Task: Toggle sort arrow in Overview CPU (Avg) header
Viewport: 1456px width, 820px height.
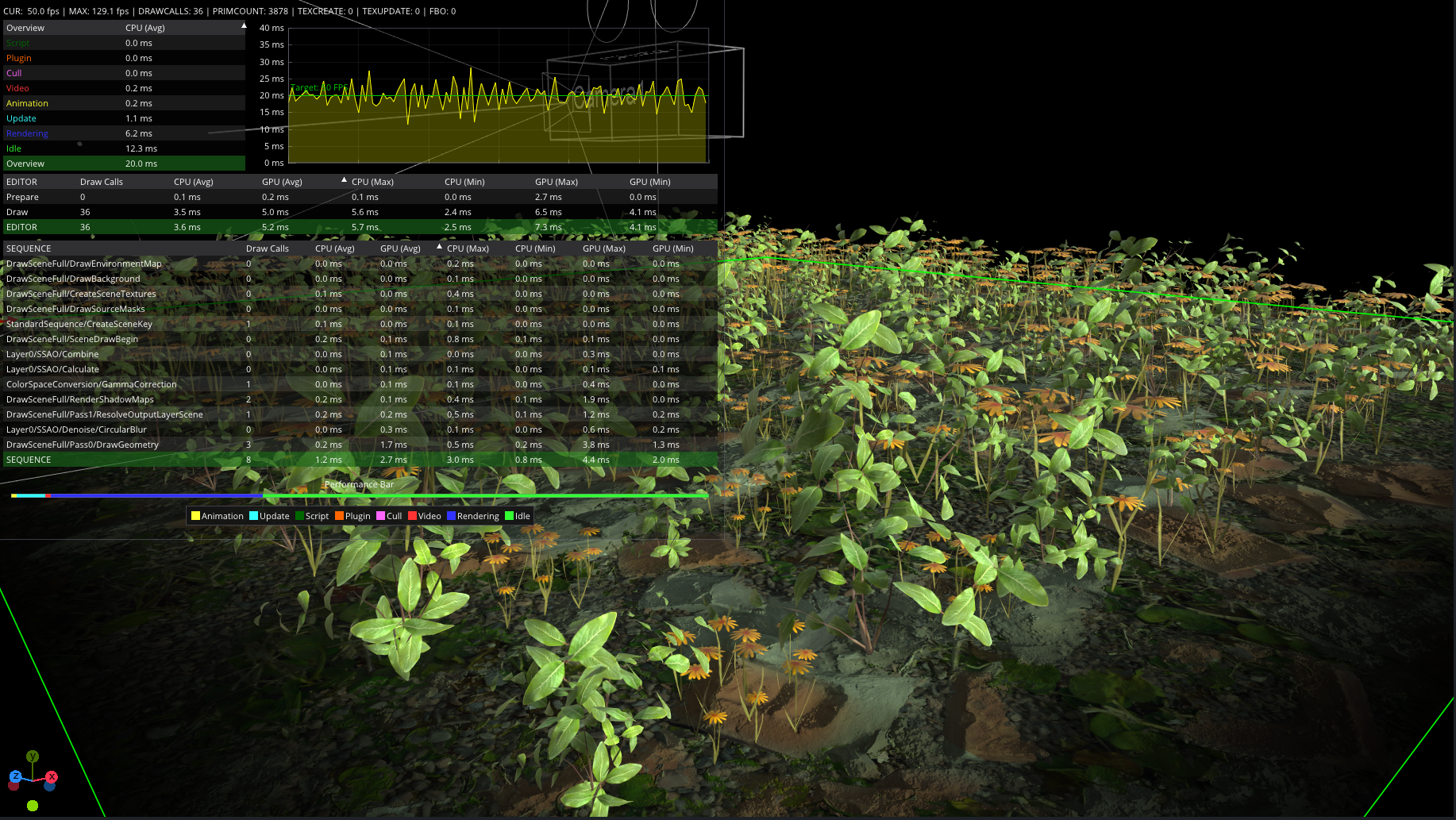Action: pyautogui.click(x=244, y=27)
